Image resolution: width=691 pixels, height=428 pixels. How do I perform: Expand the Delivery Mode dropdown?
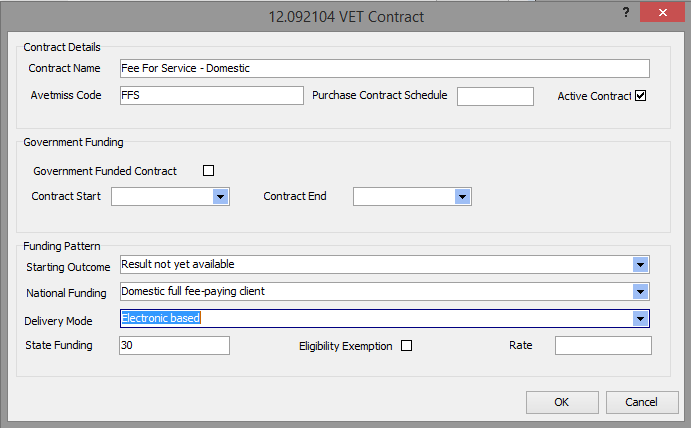(640, 319)
